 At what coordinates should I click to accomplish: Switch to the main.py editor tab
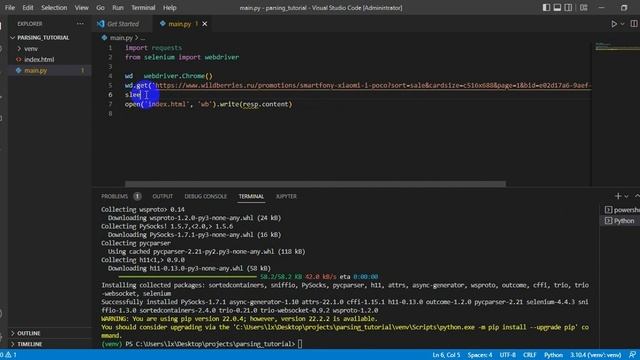(180, 24)
